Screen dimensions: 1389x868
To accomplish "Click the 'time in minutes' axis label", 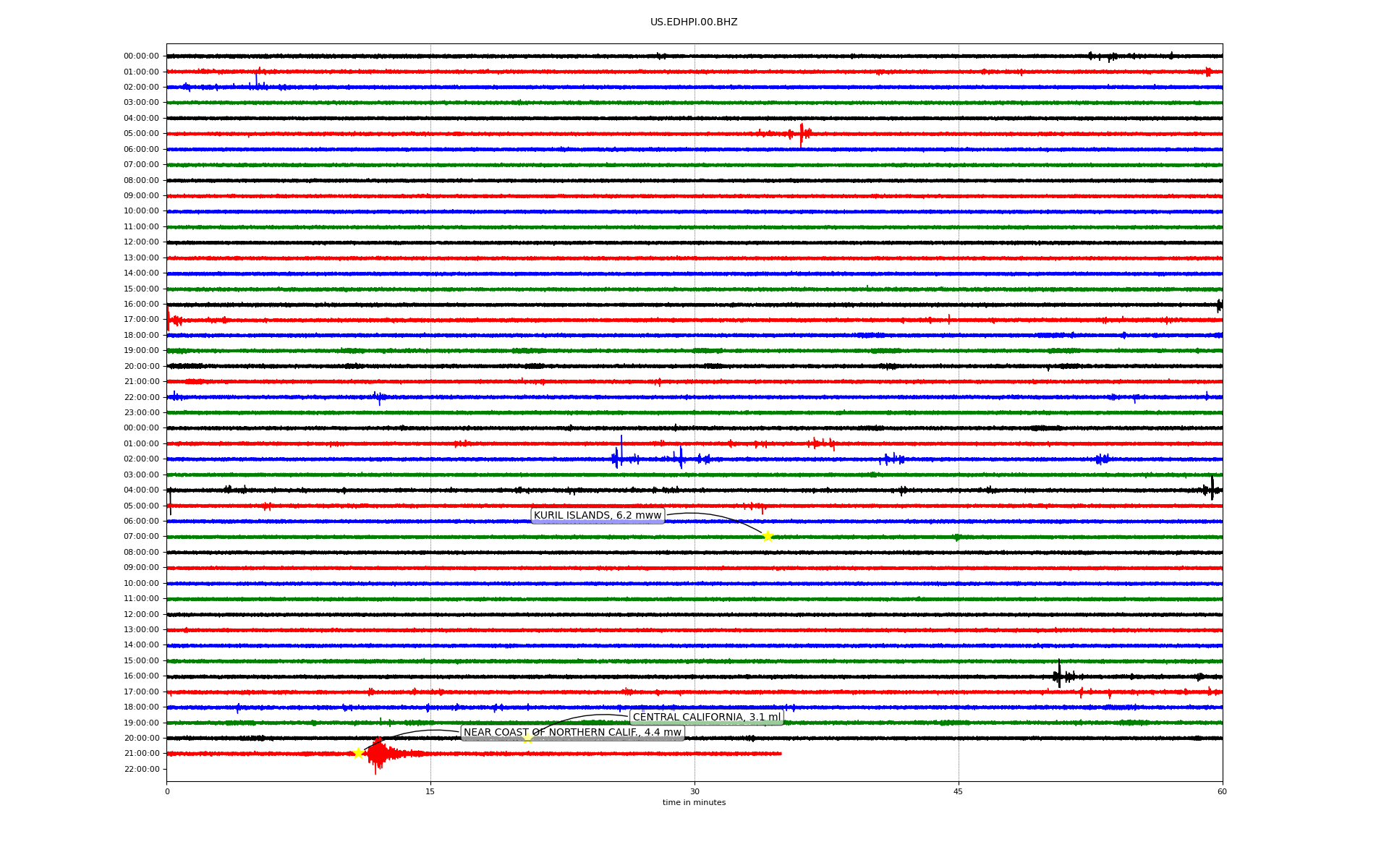I will click(694, 803).
